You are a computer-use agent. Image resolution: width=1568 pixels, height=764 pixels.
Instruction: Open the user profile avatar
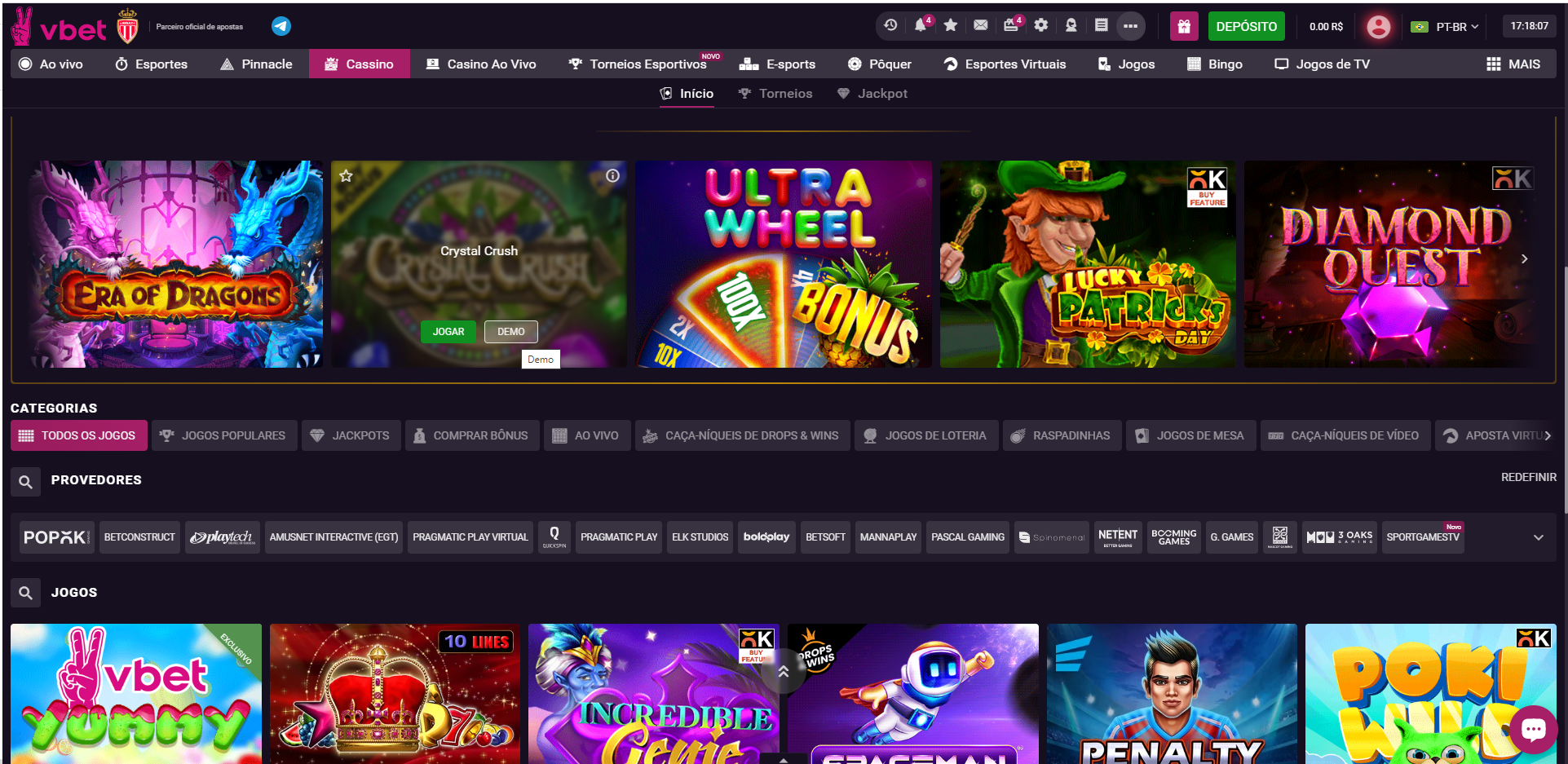[1378, 27]
